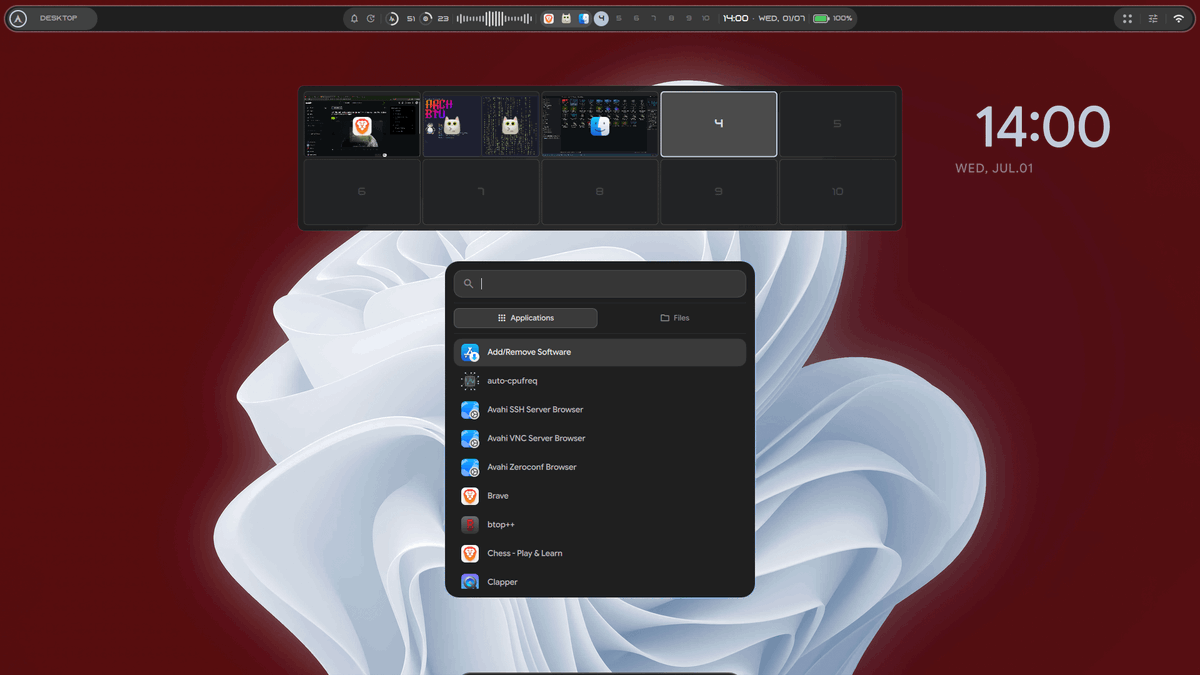Click the Avahi VNC Server Browser icon

tap(470, 439)
